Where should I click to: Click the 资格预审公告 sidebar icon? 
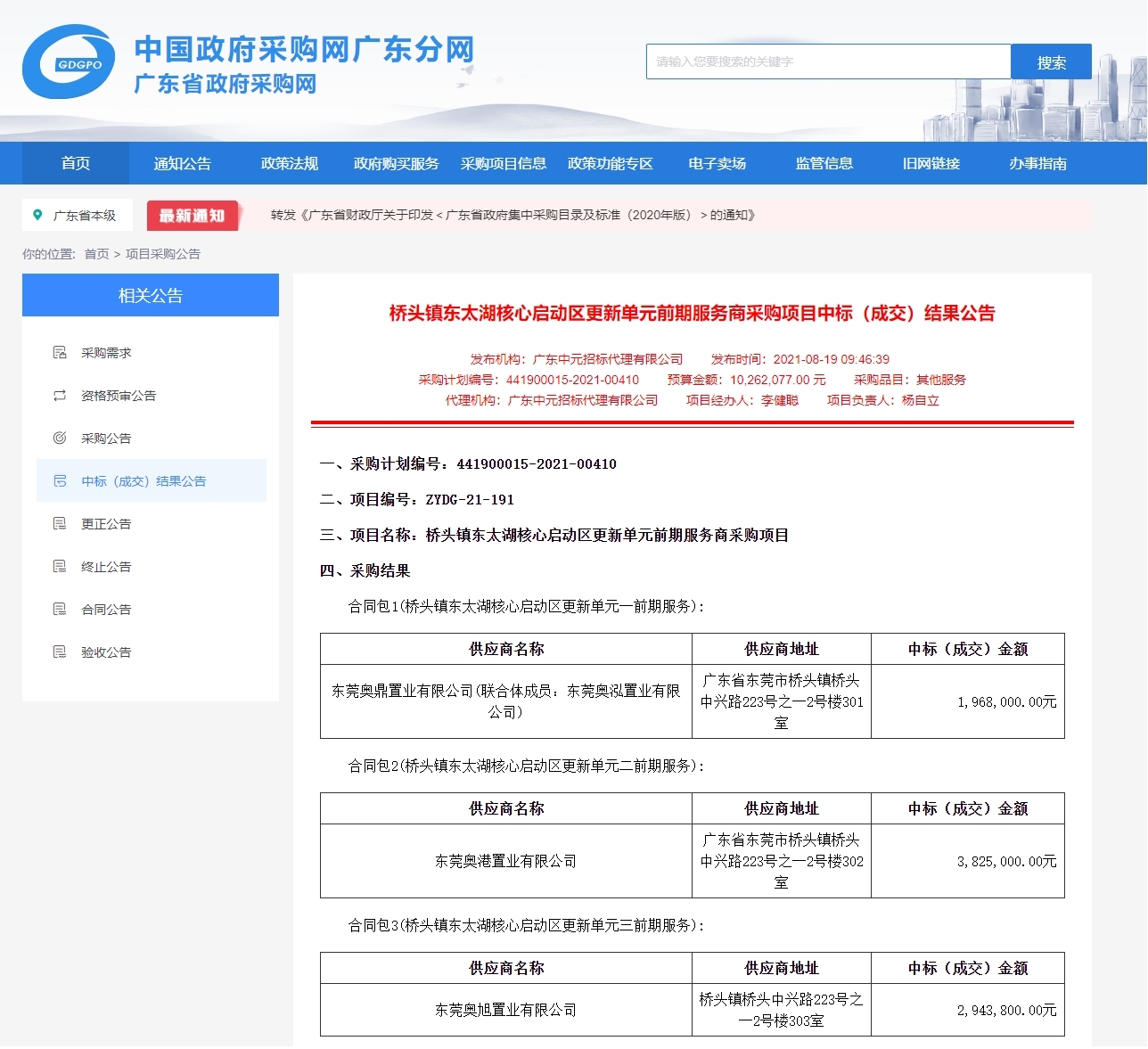[x=60, y=395]
